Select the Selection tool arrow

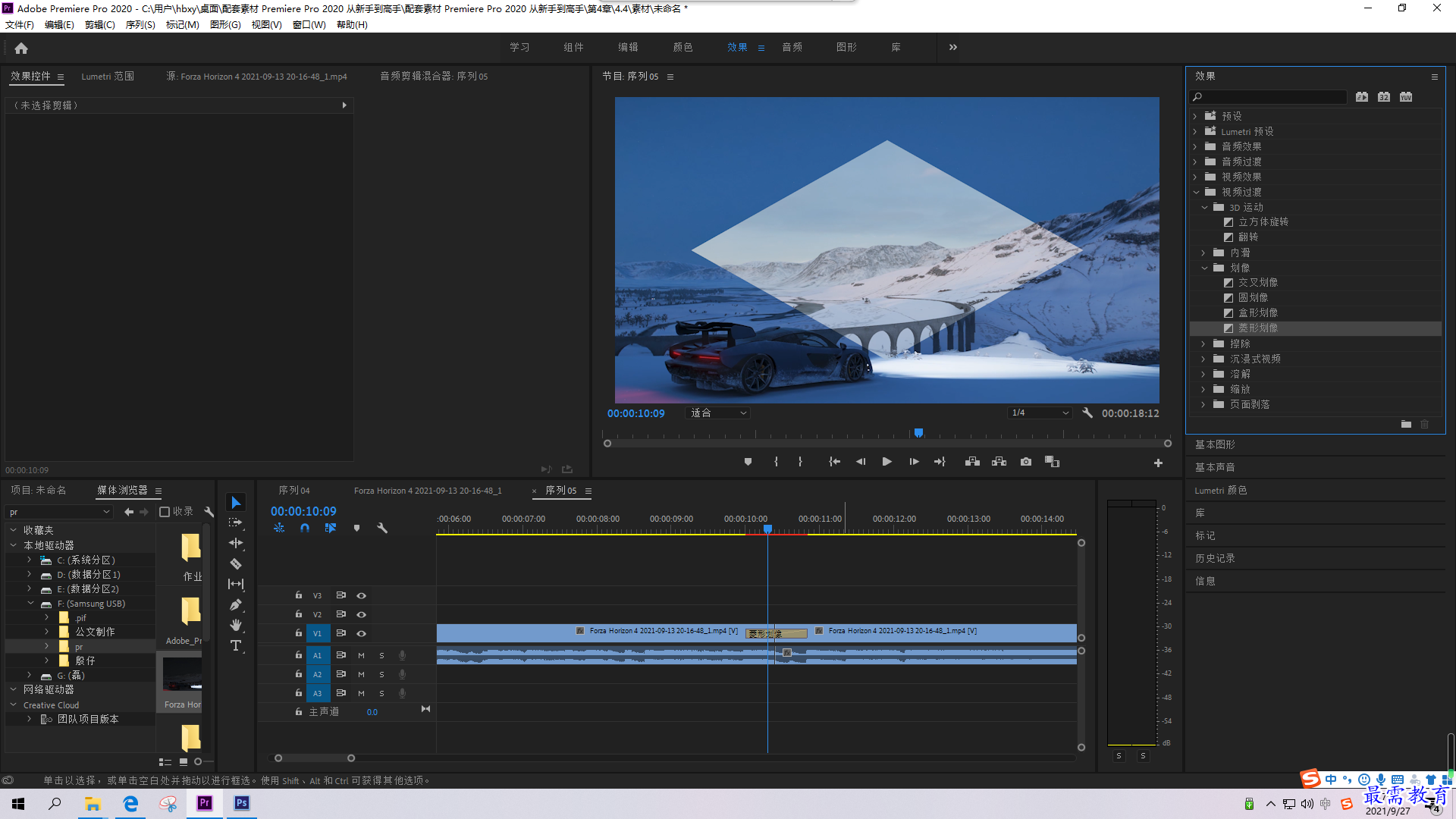point(236,503)
